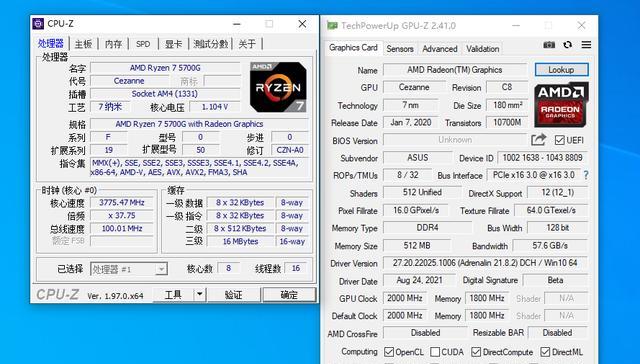Toggle the UEFI checkbox
The image size is (640, 364).
click(x=560, y=140)
